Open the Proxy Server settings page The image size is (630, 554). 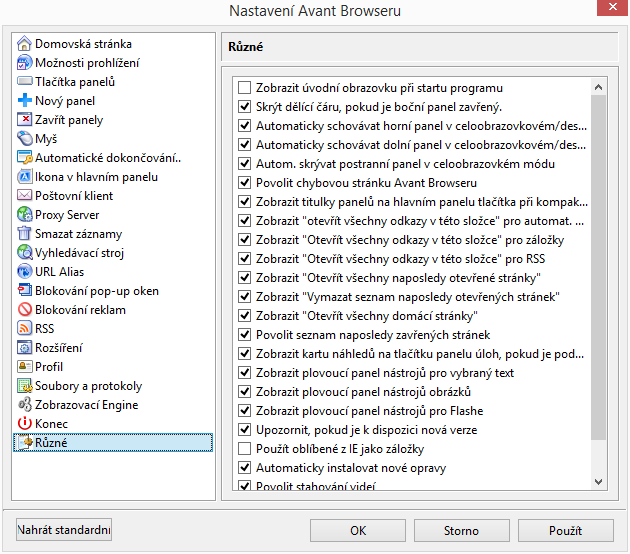coord(67,215)
